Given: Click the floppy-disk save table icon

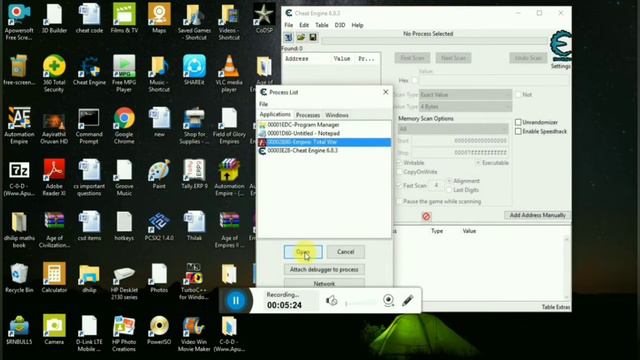Looking at the screenshot, I should coord(313,38).
